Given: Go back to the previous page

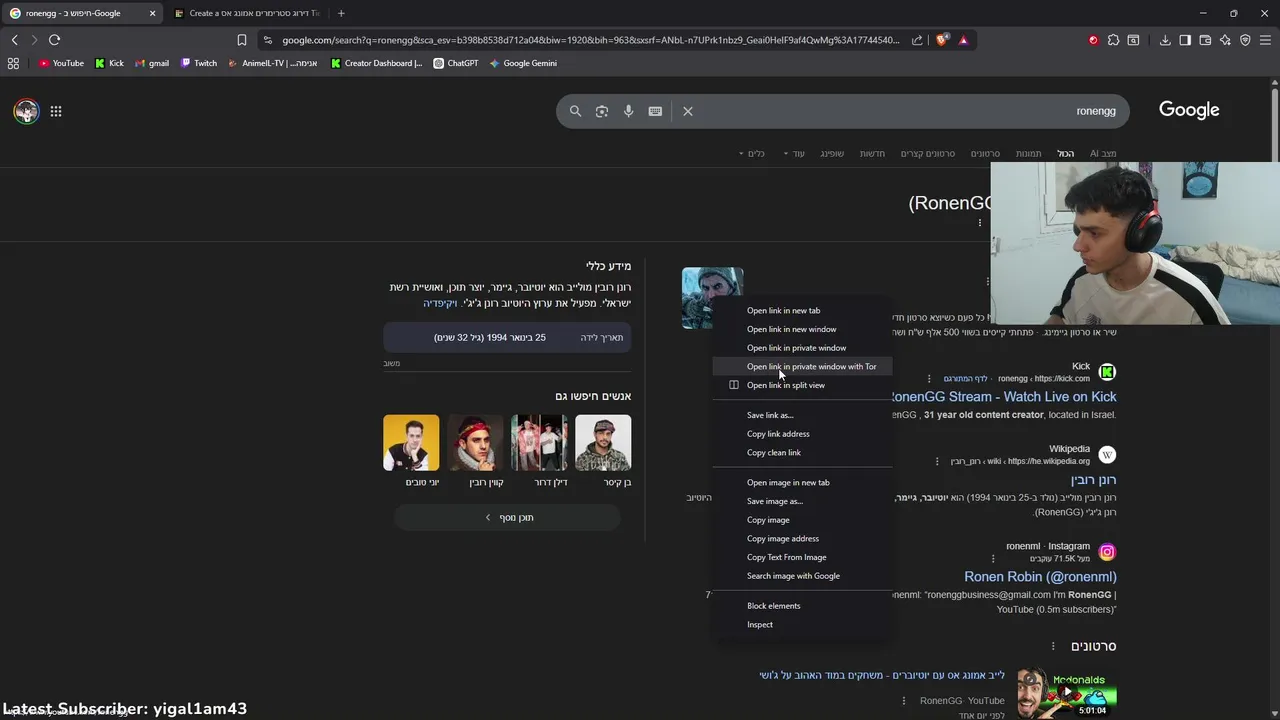Looking at the screenshot, I should 14,40.
